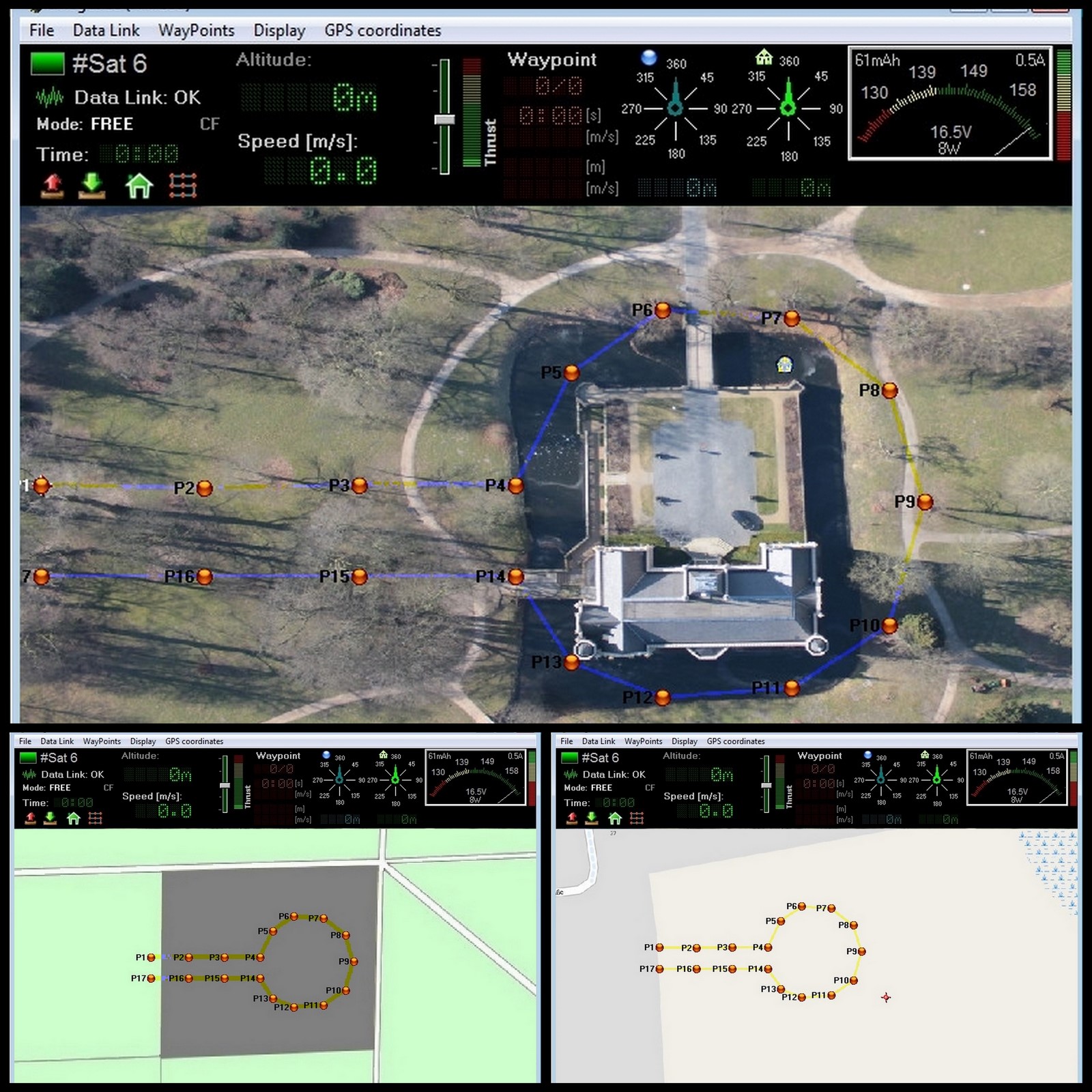Click the Data Link waveform icon in top window
The image size is (1092, 1092).
(x=50, y=98)
